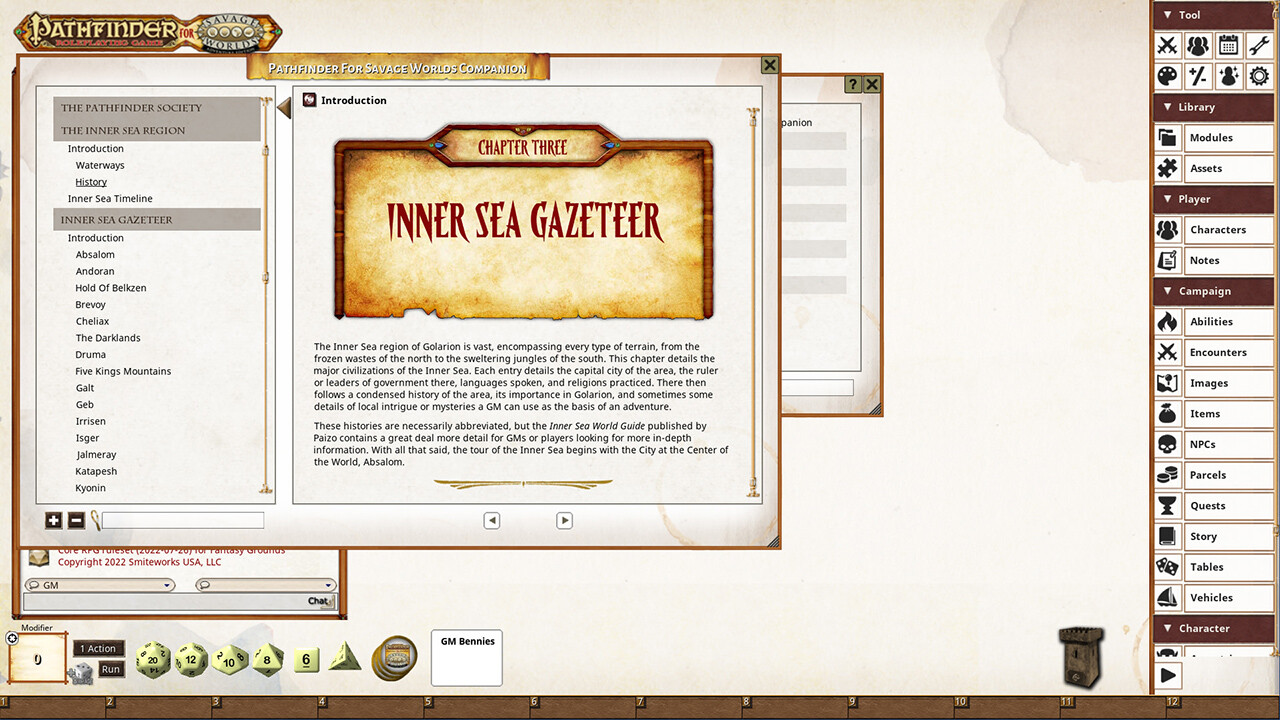Viewport: 1280px width, 720px height.
Task: Go to the next page arrow
Action: point(564,520)
